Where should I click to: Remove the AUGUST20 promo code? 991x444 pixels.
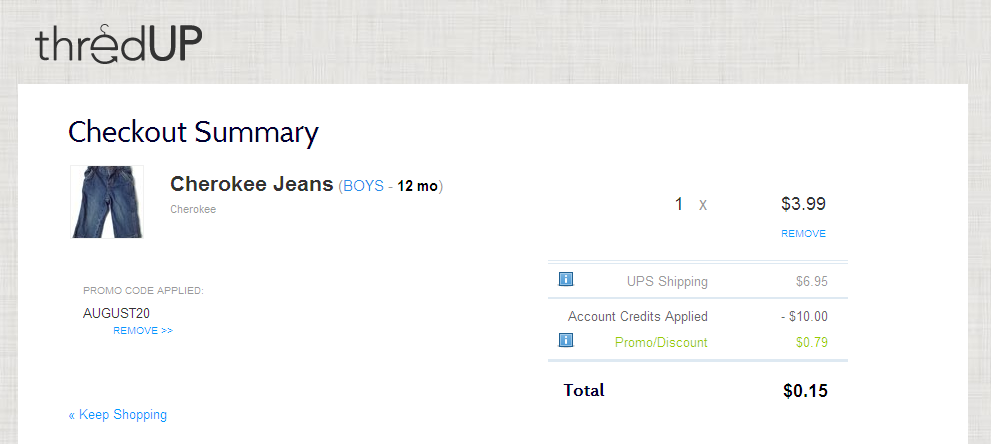tap(143, 330)
